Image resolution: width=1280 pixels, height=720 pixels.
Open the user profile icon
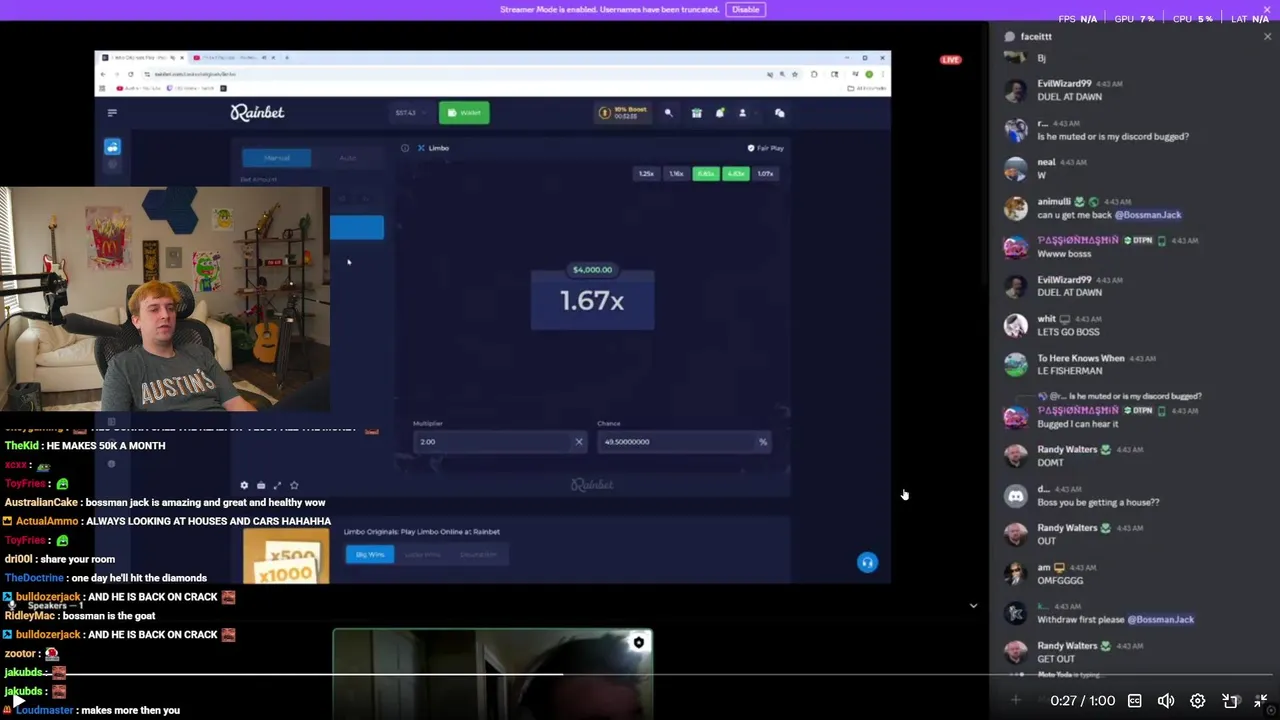click(x=742, y=113)
